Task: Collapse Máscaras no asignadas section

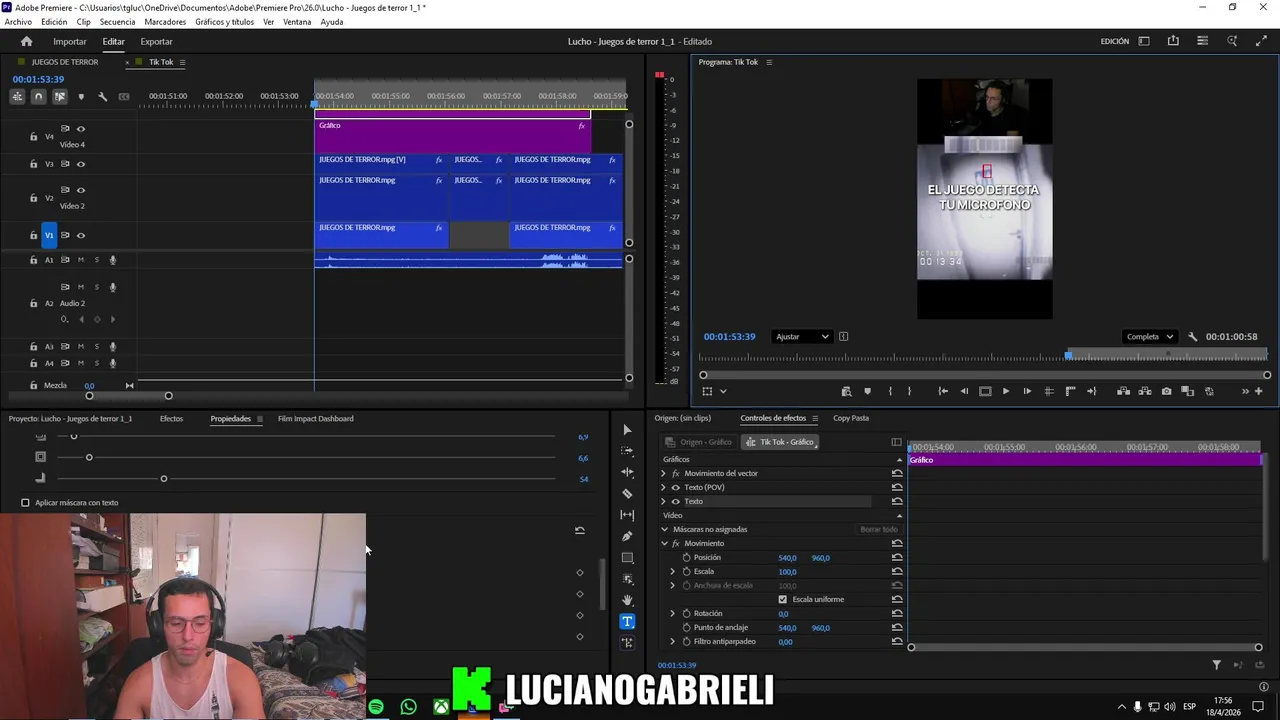Action: (664, 529)
